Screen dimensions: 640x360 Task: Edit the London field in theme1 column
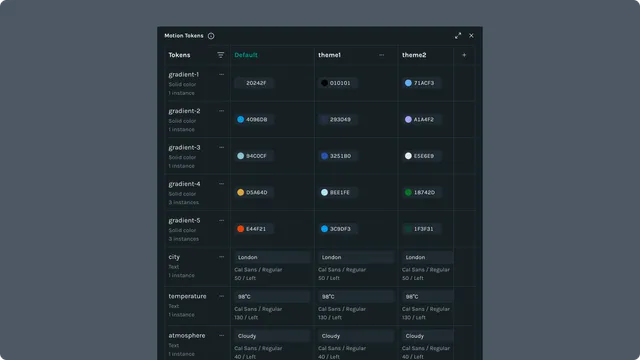pyautogui.click(x=356, y=257)
